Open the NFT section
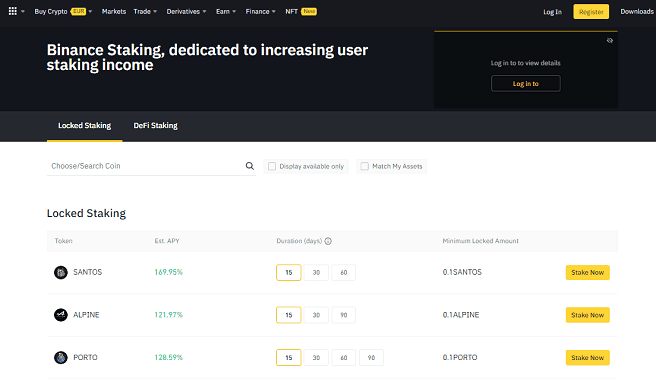 [x=292, y=12]
